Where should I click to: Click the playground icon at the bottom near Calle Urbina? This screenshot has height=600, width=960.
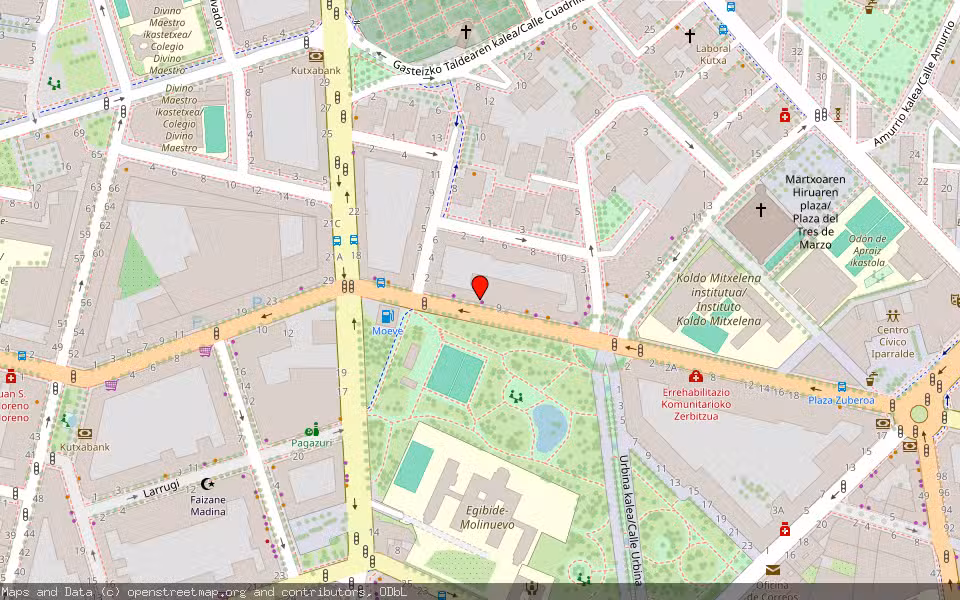(x=583, y=577)
